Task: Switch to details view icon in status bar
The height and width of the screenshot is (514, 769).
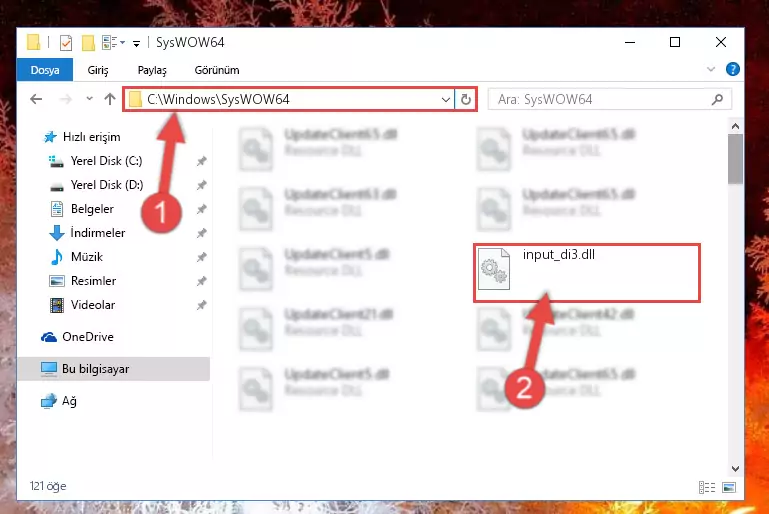Action: point(707,487)
